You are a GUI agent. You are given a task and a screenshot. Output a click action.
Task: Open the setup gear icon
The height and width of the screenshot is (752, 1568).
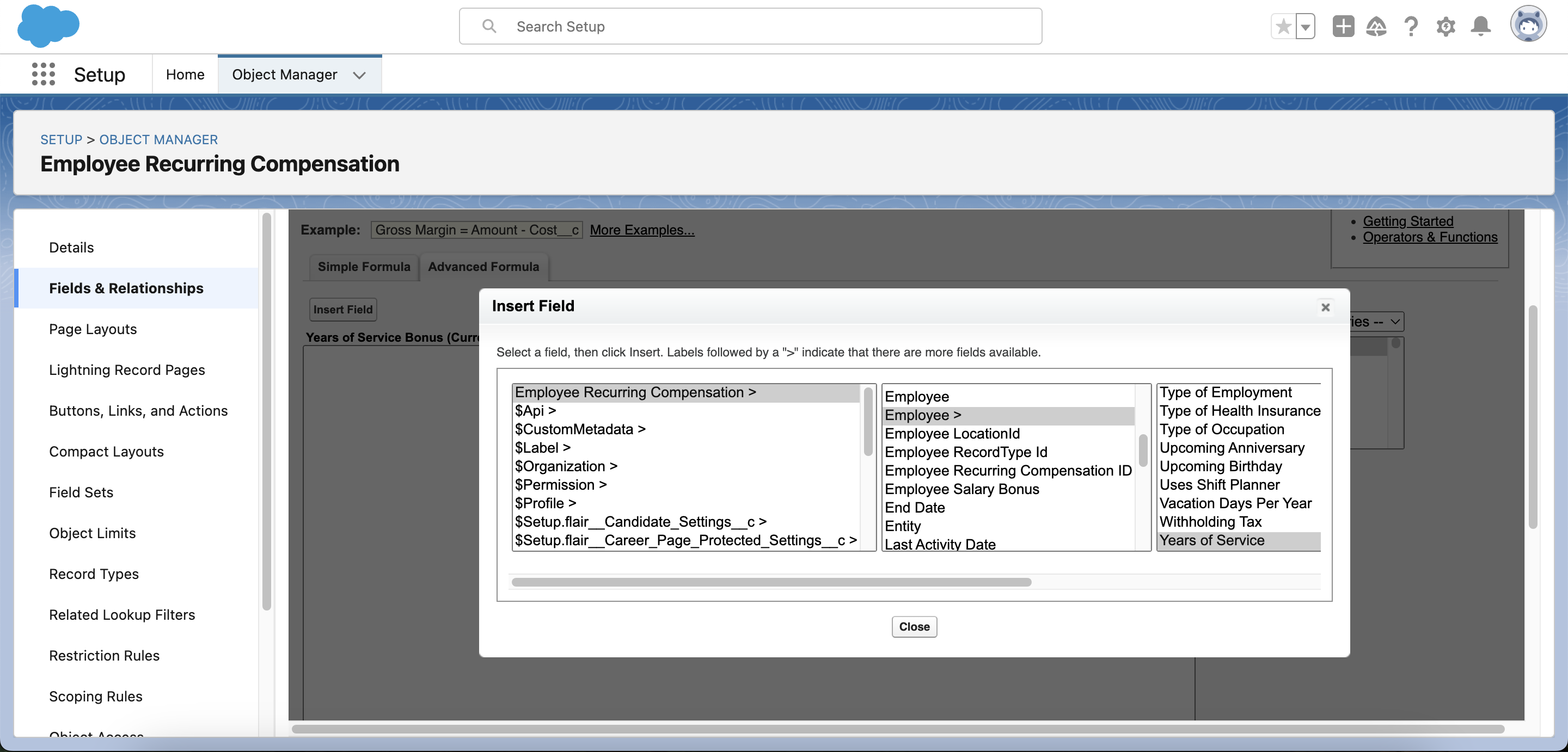click(x=1445, y=26)
